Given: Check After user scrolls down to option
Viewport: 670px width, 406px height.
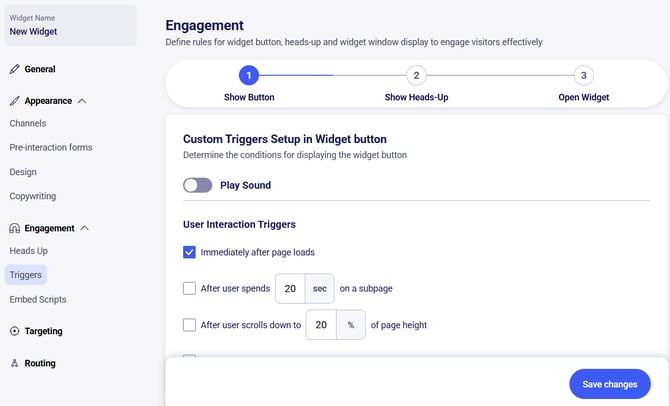Looking at the screenshot, I should click(x=190, y=325).
